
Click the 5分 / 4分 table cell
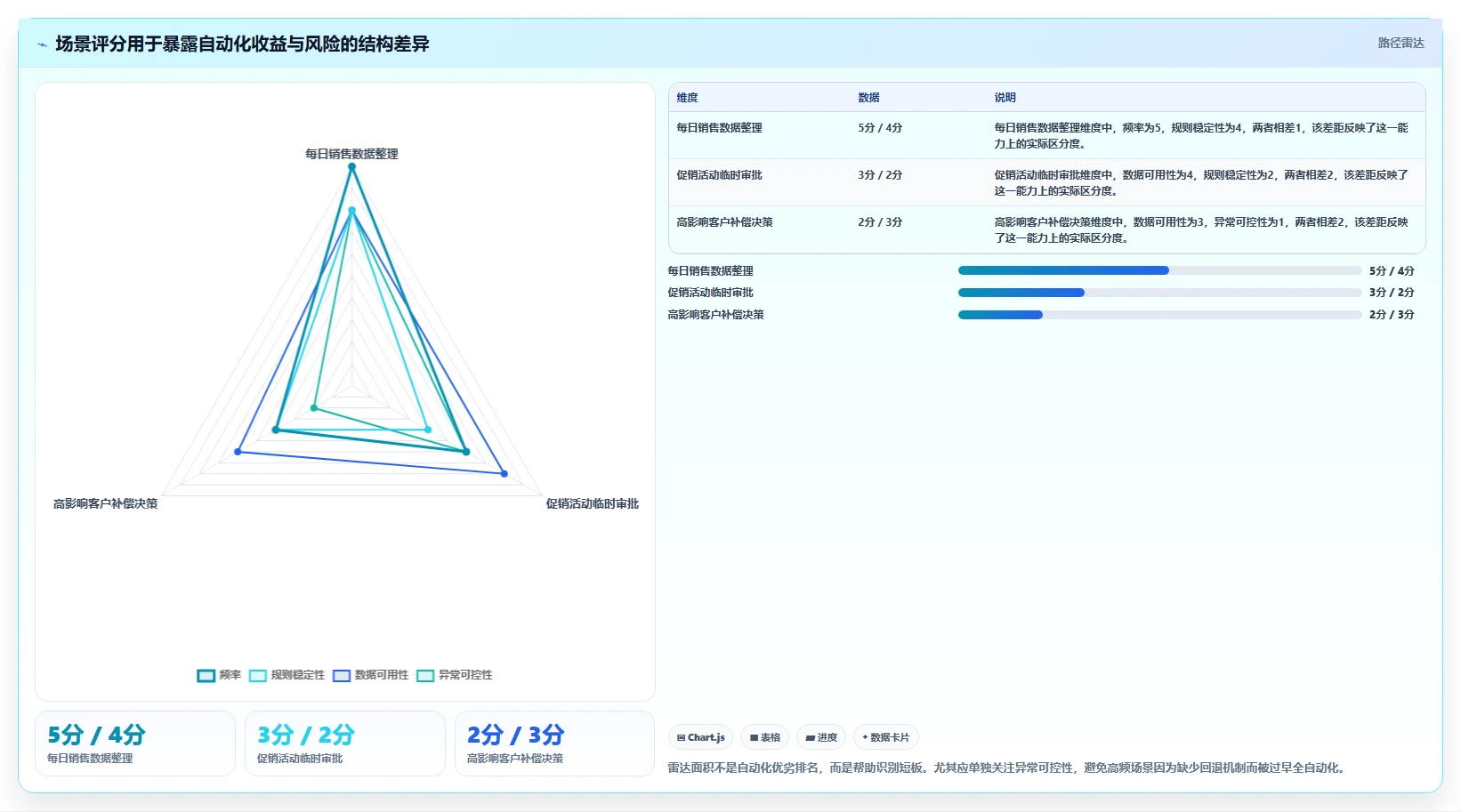pos(880,128)
